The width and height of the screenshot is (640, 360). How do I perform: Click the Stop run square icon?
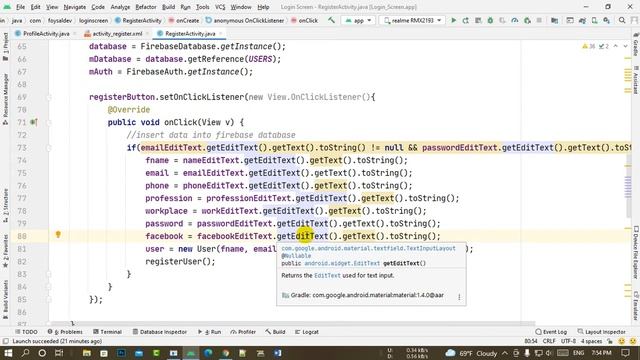[539, 20]
